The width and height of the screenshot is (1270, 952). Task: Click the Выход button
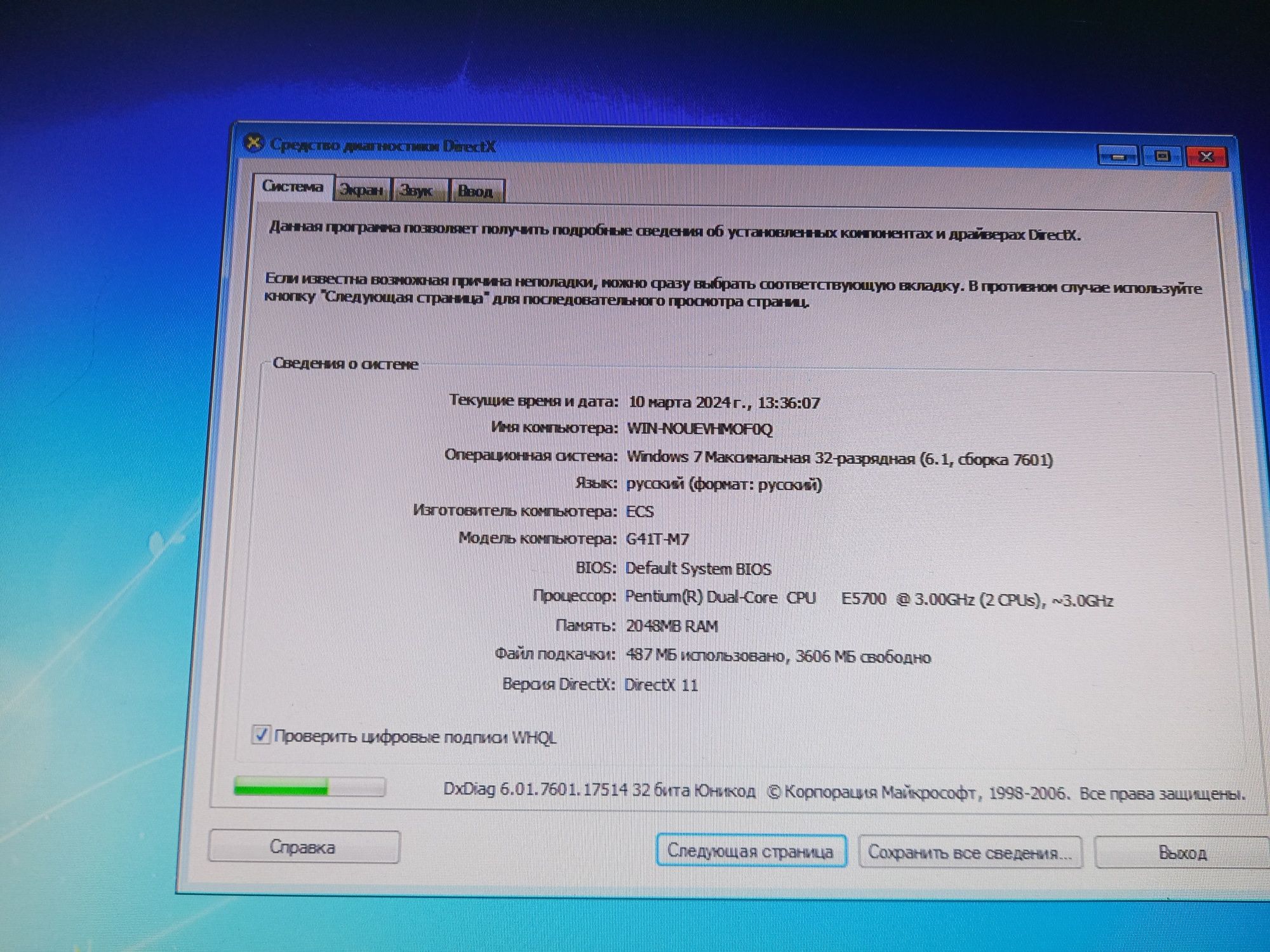(1182, 853)
